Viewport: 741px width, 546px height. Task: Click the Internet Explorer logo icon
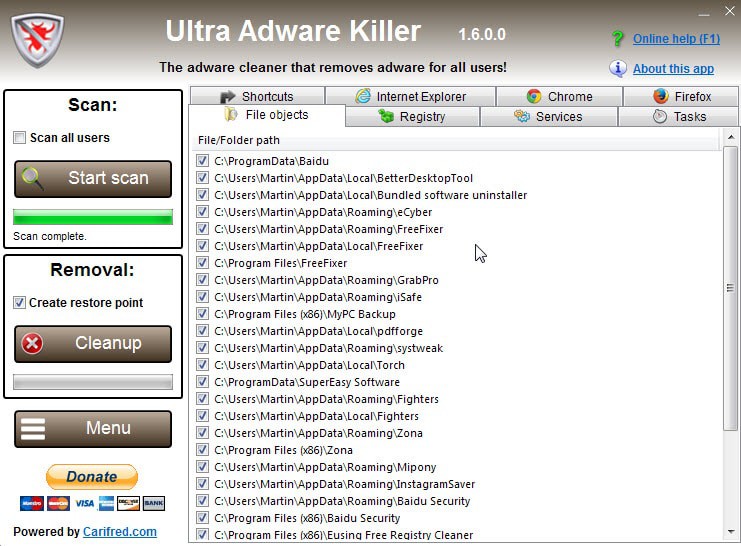pos(363,96)
